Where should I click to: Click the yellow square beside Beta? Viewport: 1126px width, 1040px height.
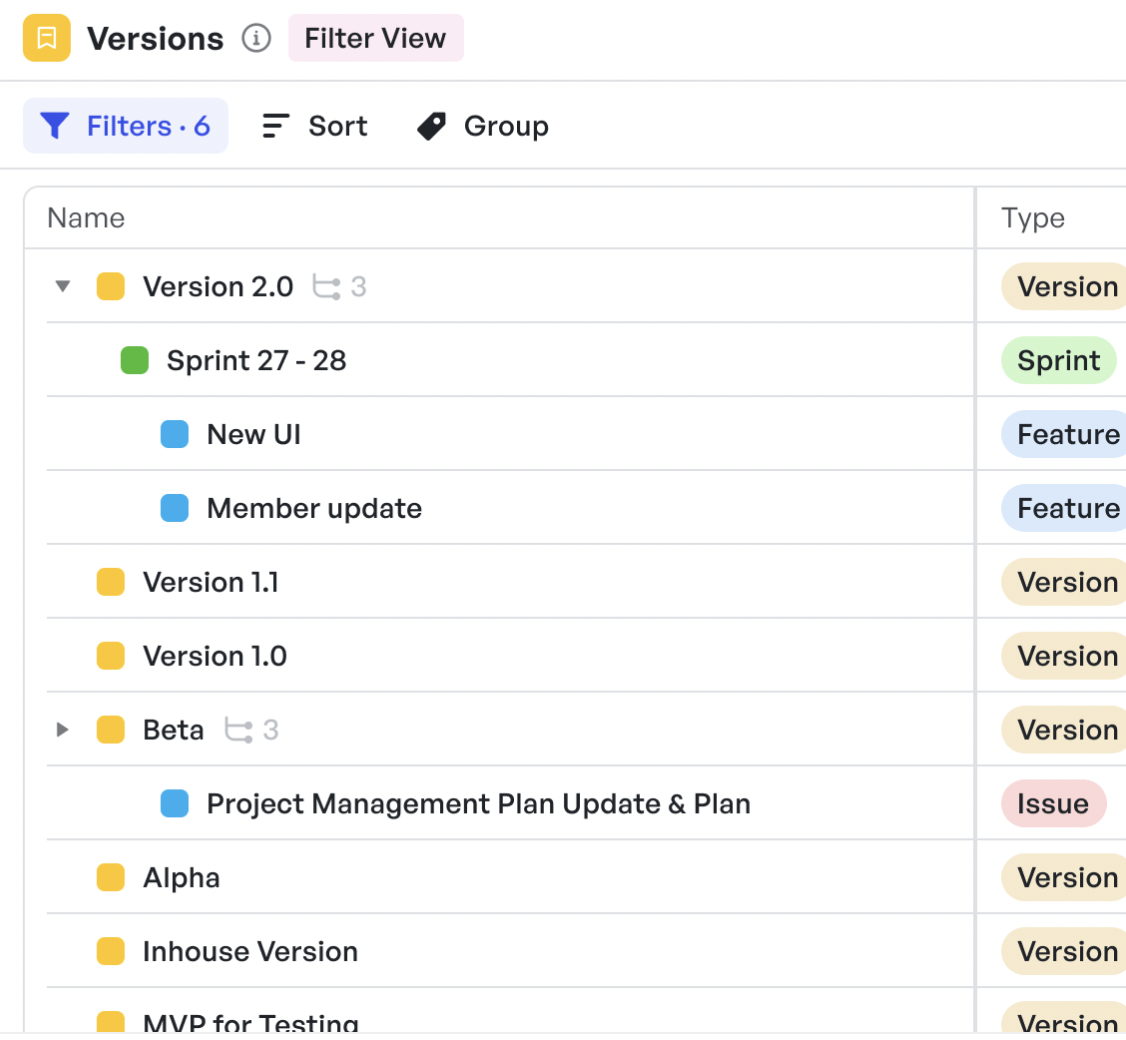[111, 730]
